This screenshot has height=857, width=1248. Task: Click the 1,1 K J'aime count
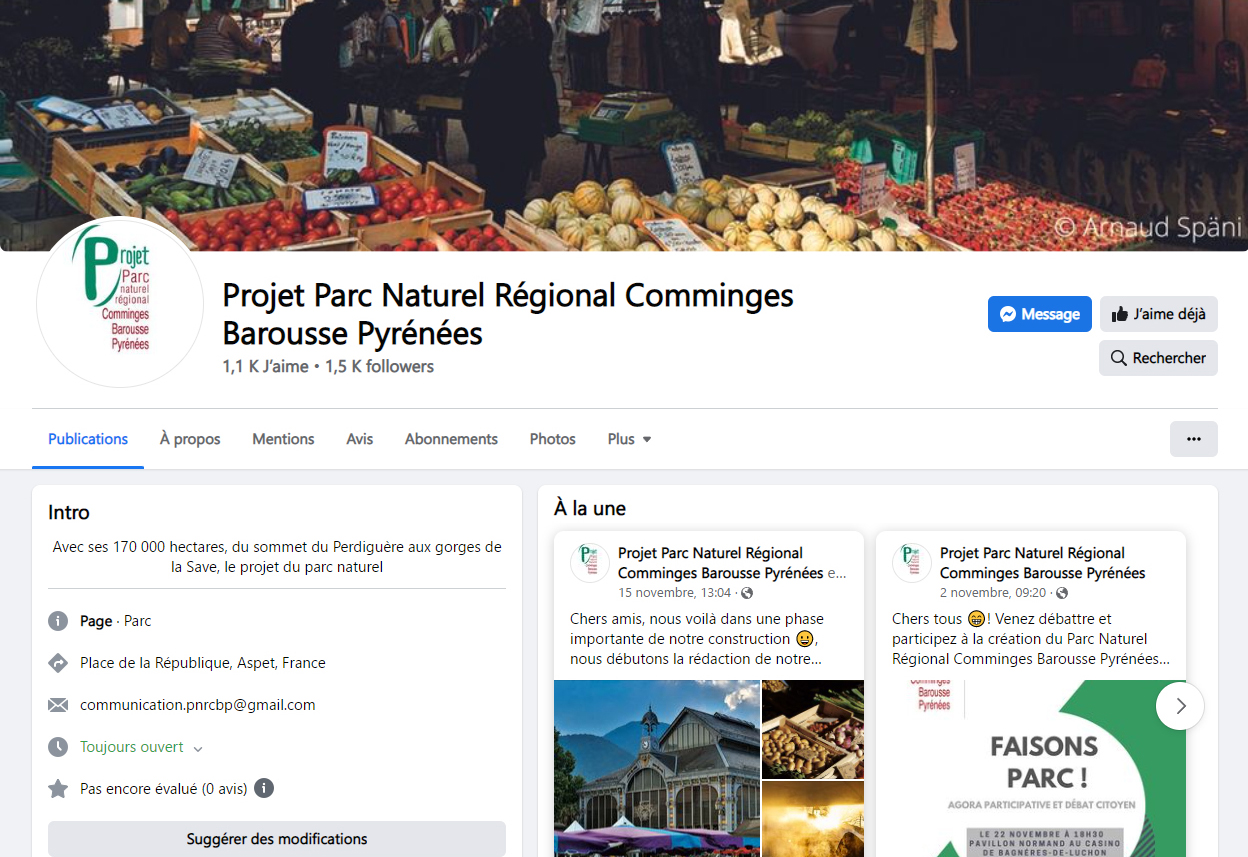click(x=265, y=367)
